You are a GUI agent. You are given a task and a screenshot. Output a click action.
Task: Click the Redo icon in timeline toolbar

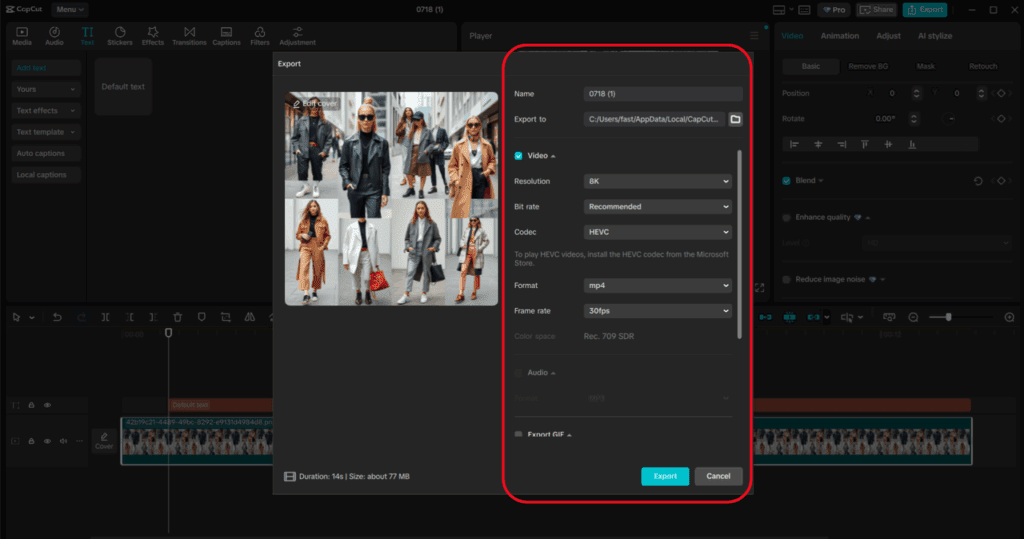81,317
